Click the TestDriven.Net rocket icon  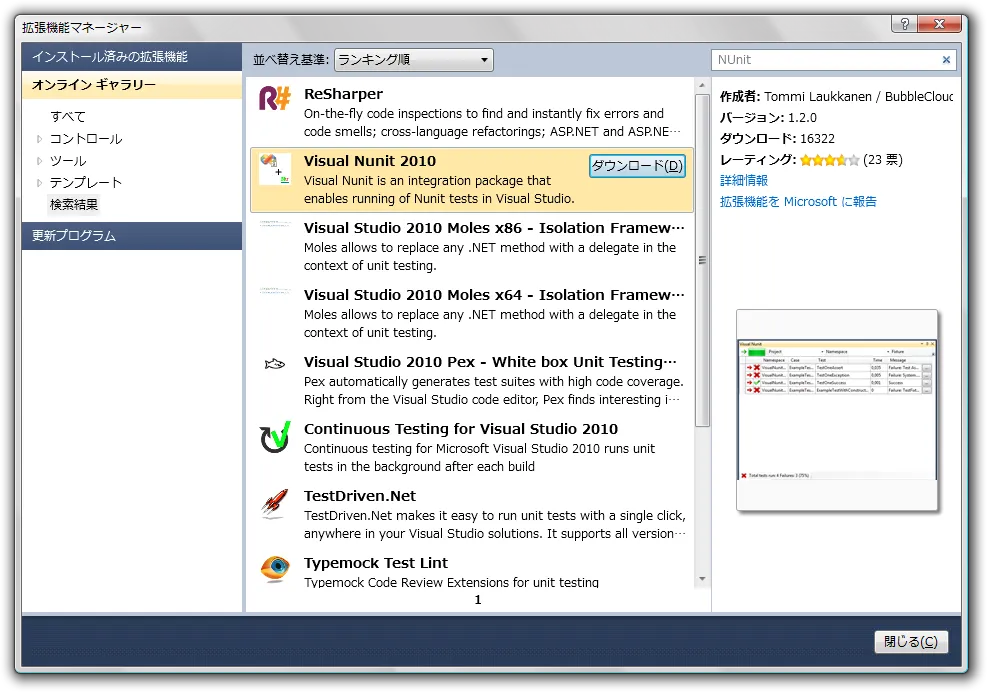click(275, 503)
